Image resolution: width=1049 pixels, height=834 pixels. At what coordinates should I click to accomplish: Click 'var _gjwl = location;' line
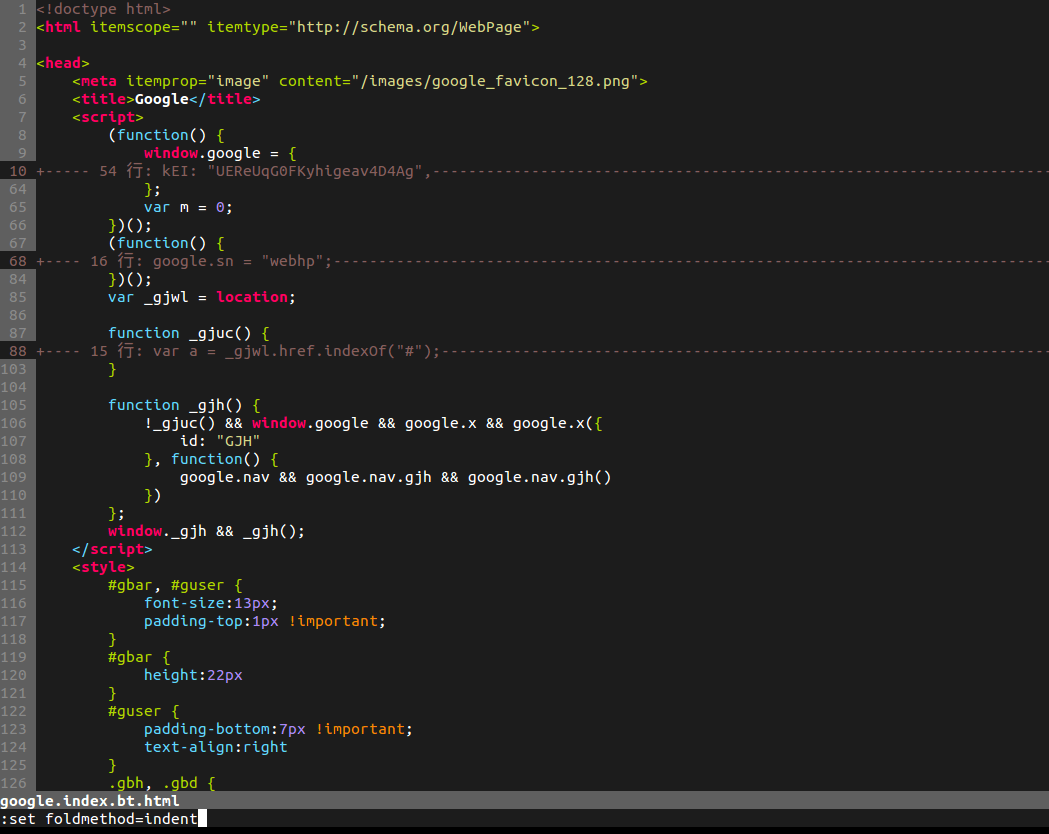pyautogui.click(x=202, y=298)
